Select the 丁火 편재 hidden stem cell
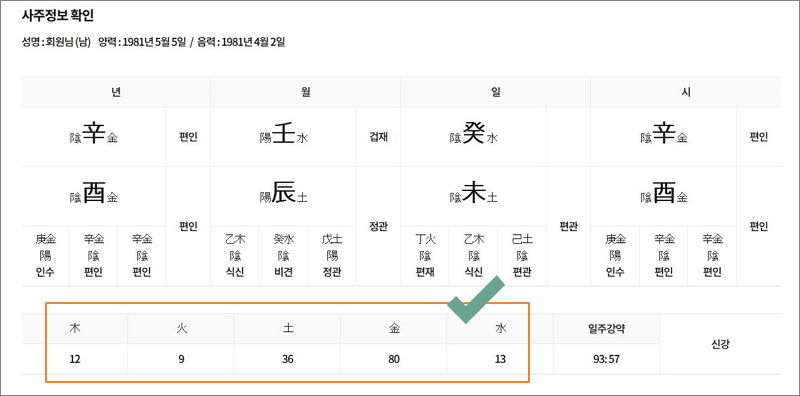Image resolution: width=800 pixels, height=396 pixels. [425, 256]
